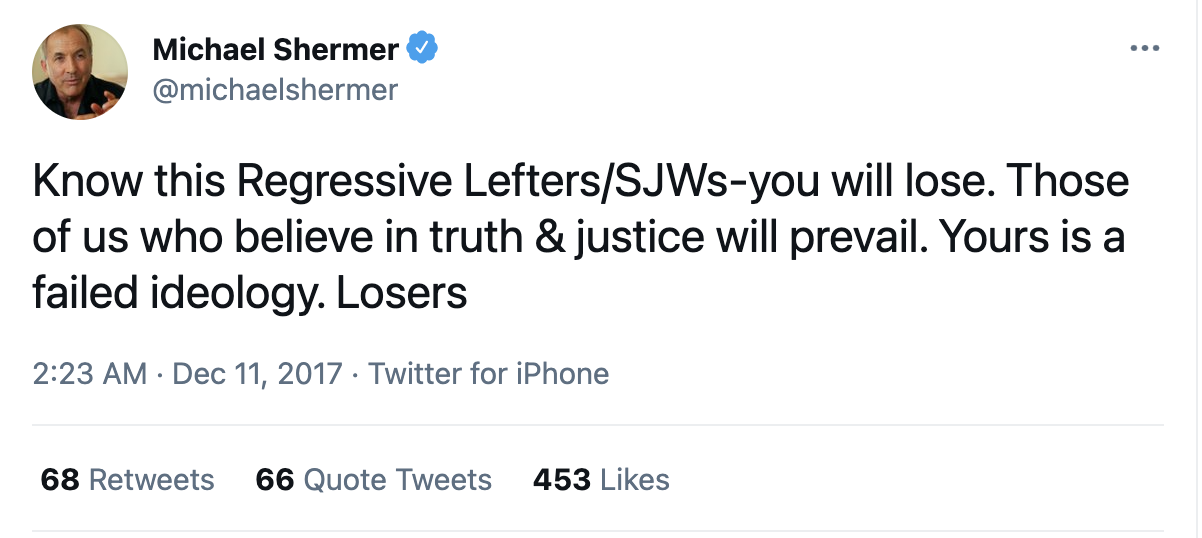This screenshot has height=538, width=1202.
Task: Click the bold number 68
Action: (x=60, y=480)
